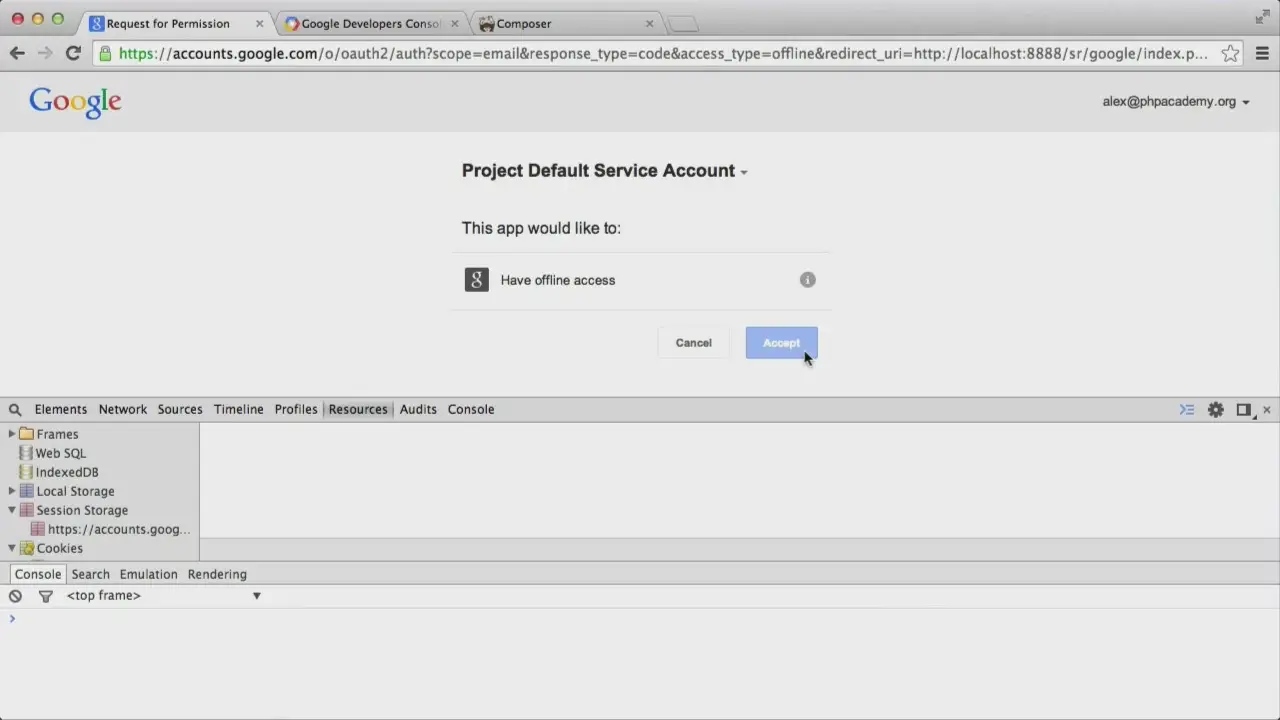The image size is (1280, 720).
Task: Switch to the Google Developers Console tab
Action: pyautogui.click(x=368, y=23)
